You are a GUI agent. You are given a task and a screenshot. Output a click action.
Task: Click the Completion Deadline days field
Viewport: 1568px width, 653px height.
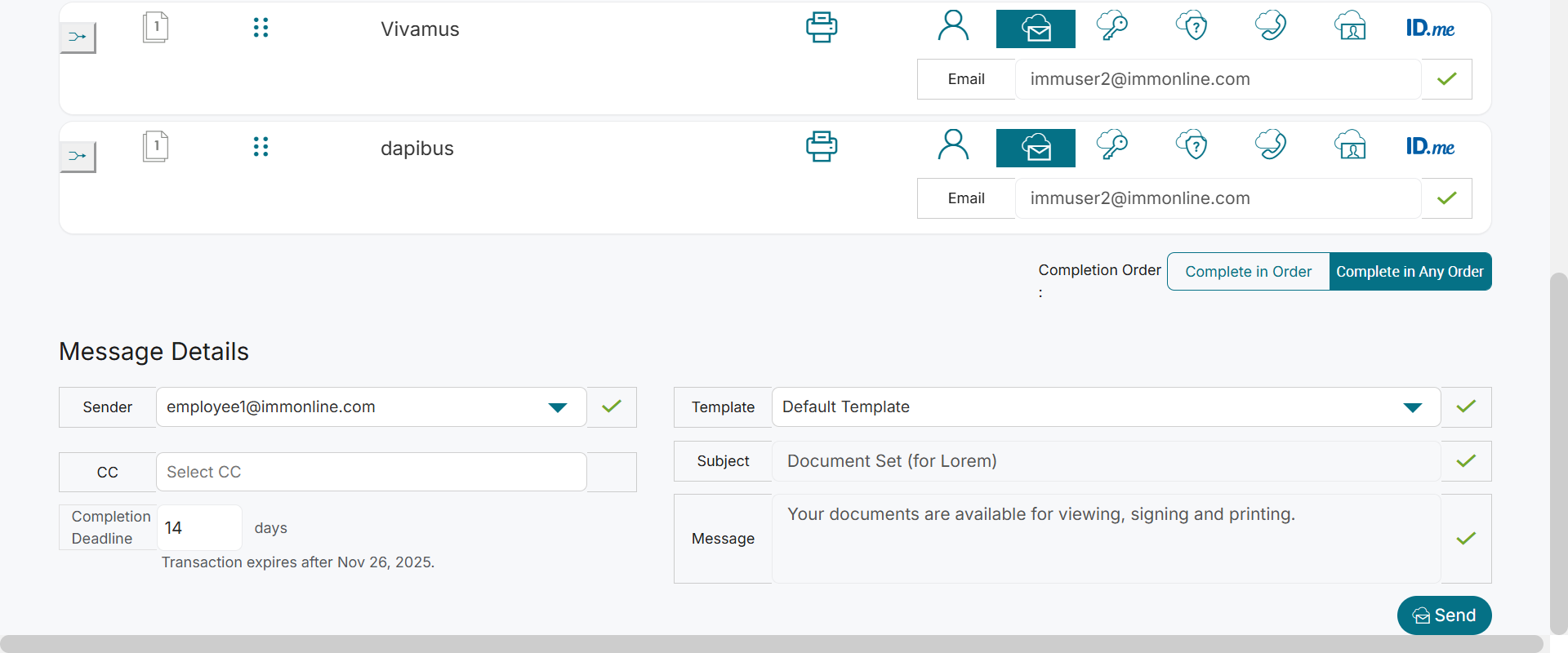click(x=198, y=528)
